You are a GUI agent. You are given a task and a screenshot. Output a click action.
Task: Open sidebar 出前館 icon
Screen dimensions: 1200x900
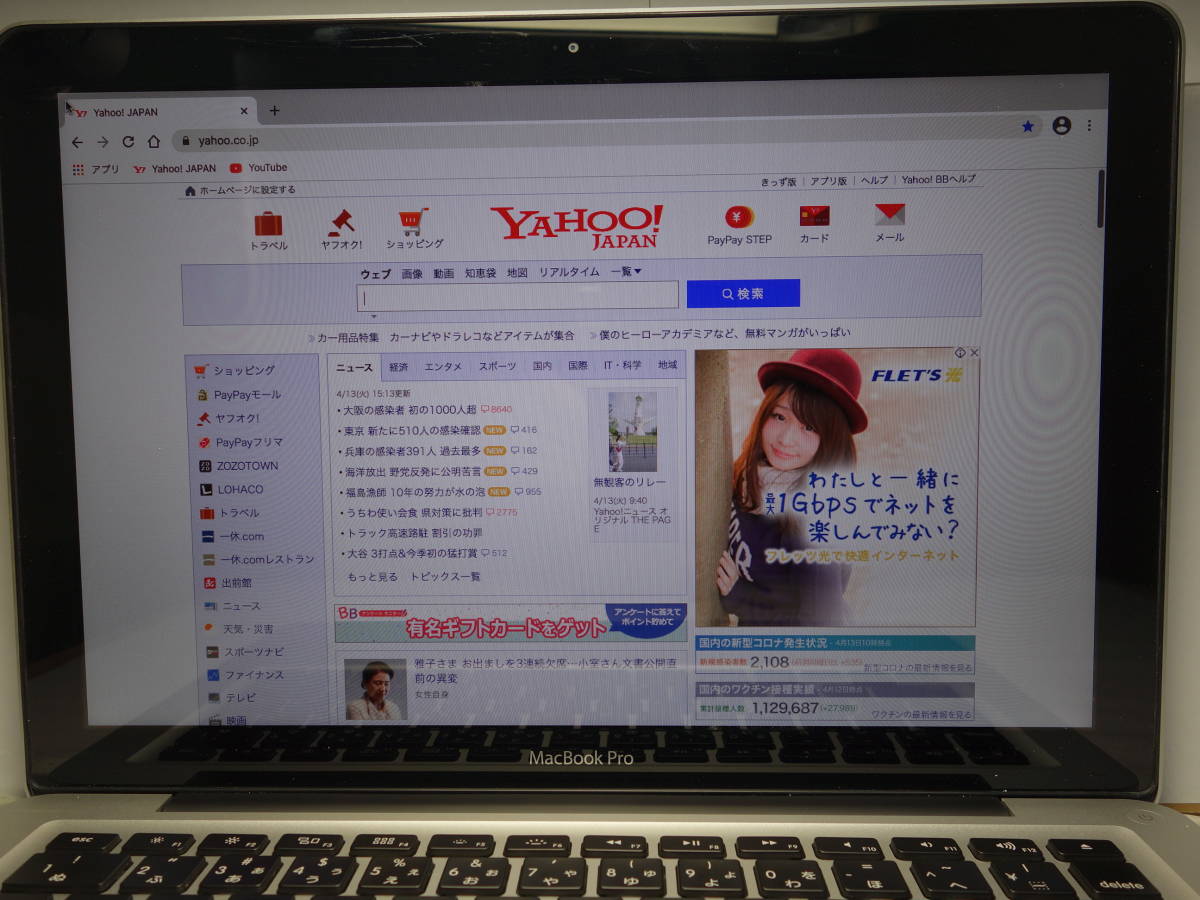coord(210,583)
